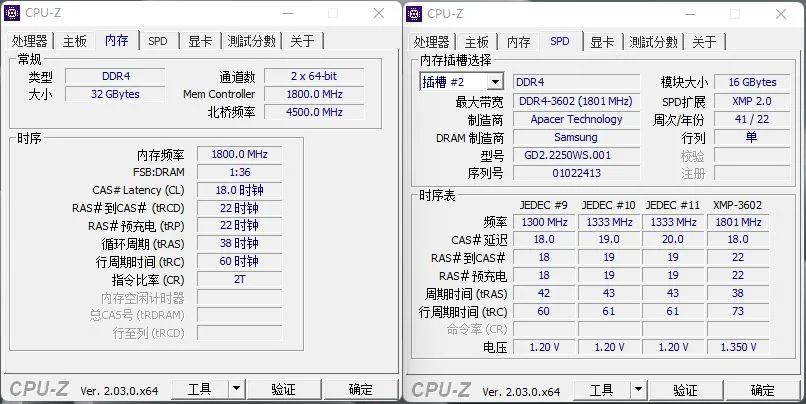
Task: Click the 内存频率 1800.0 MHz value field
Action: (240, 154)
